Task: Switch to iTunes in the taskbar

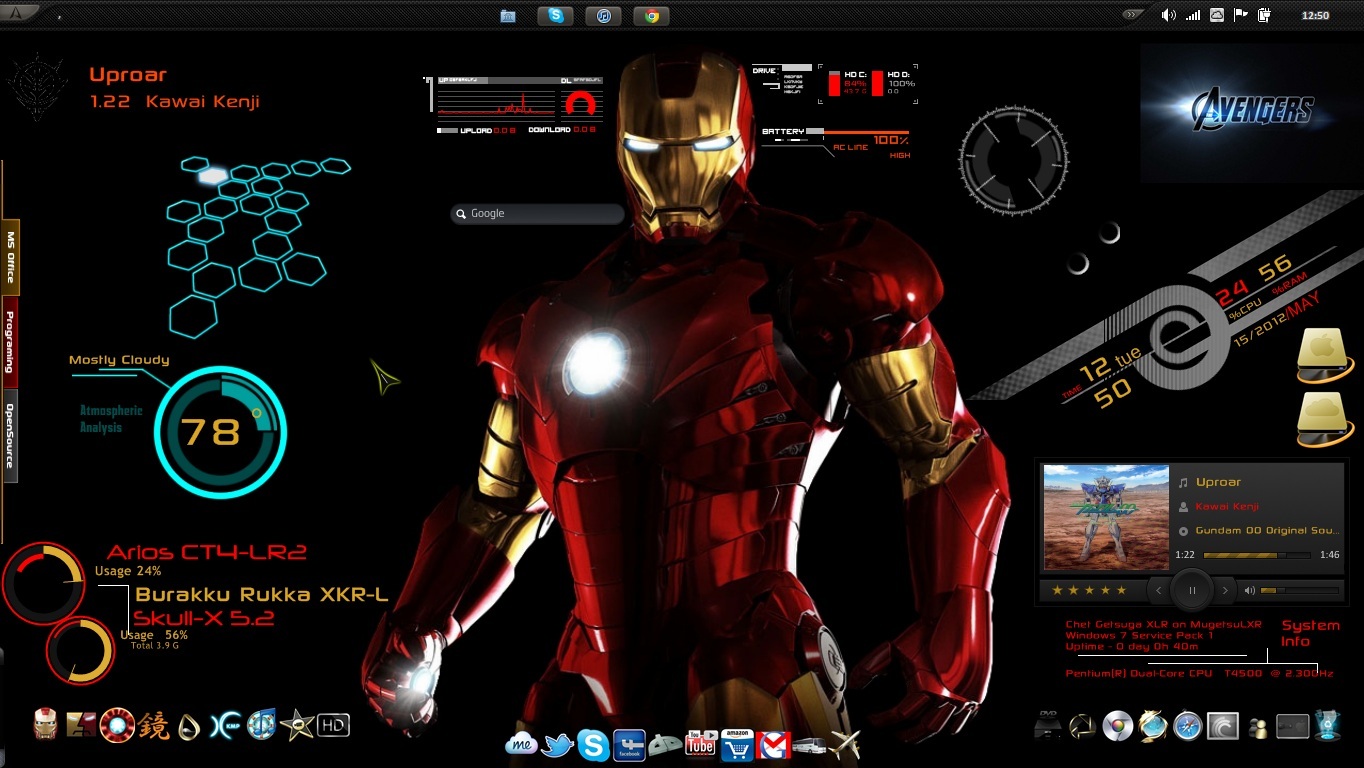Action: pyautogui.click(x=603, y=15)
